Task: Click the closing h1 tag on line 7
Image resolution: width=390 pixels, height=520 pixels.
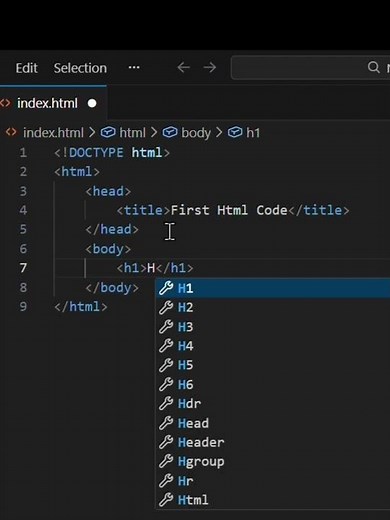Action: [175, 268]
